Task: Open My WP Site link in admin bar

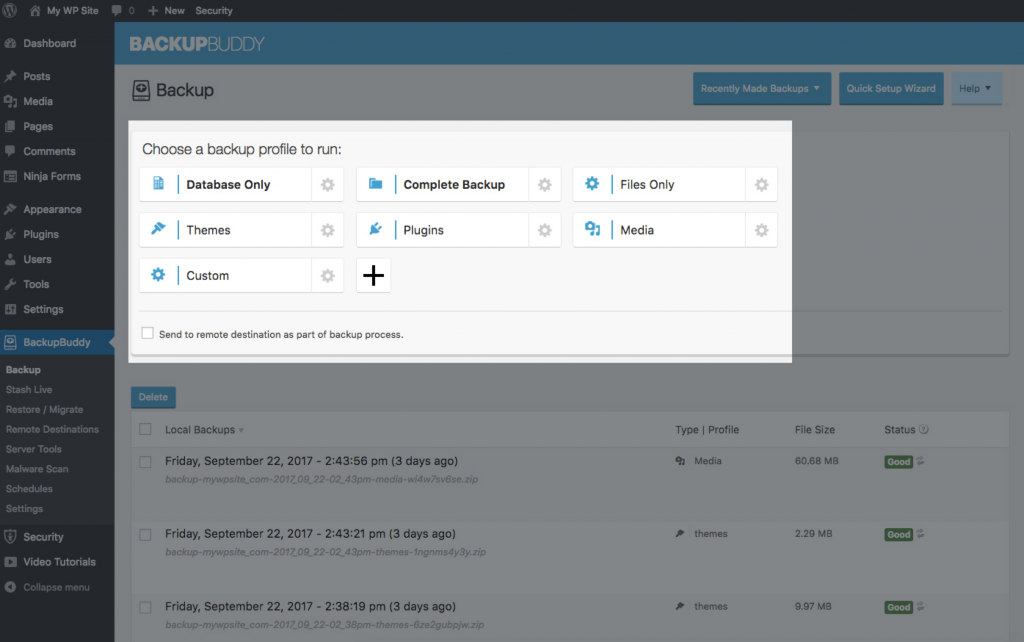Action: [64, 10]
